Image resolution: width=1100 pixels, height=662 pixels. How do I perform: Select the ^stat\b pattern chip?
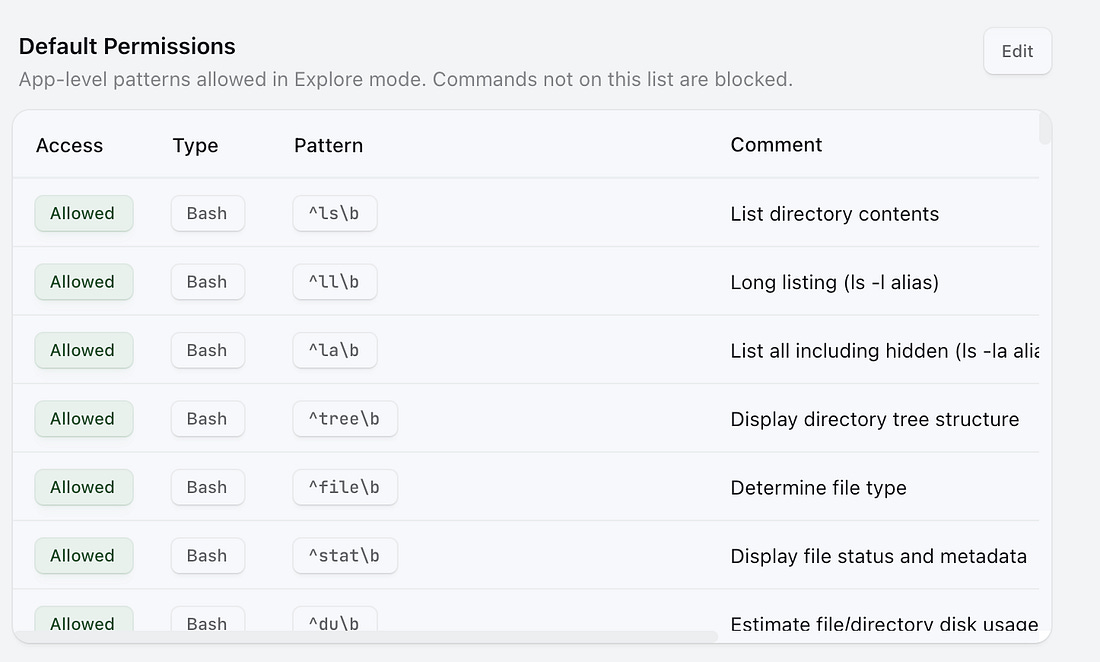tap(344, 556)
